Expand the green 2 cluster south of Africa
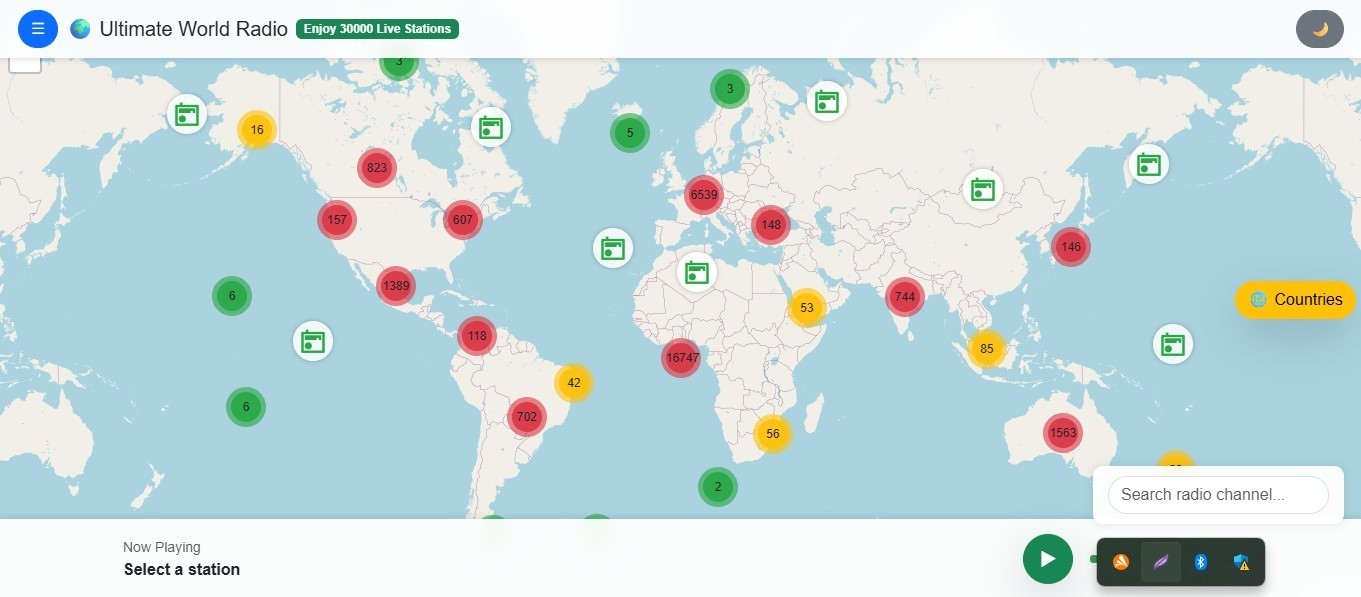 (718, 487)
